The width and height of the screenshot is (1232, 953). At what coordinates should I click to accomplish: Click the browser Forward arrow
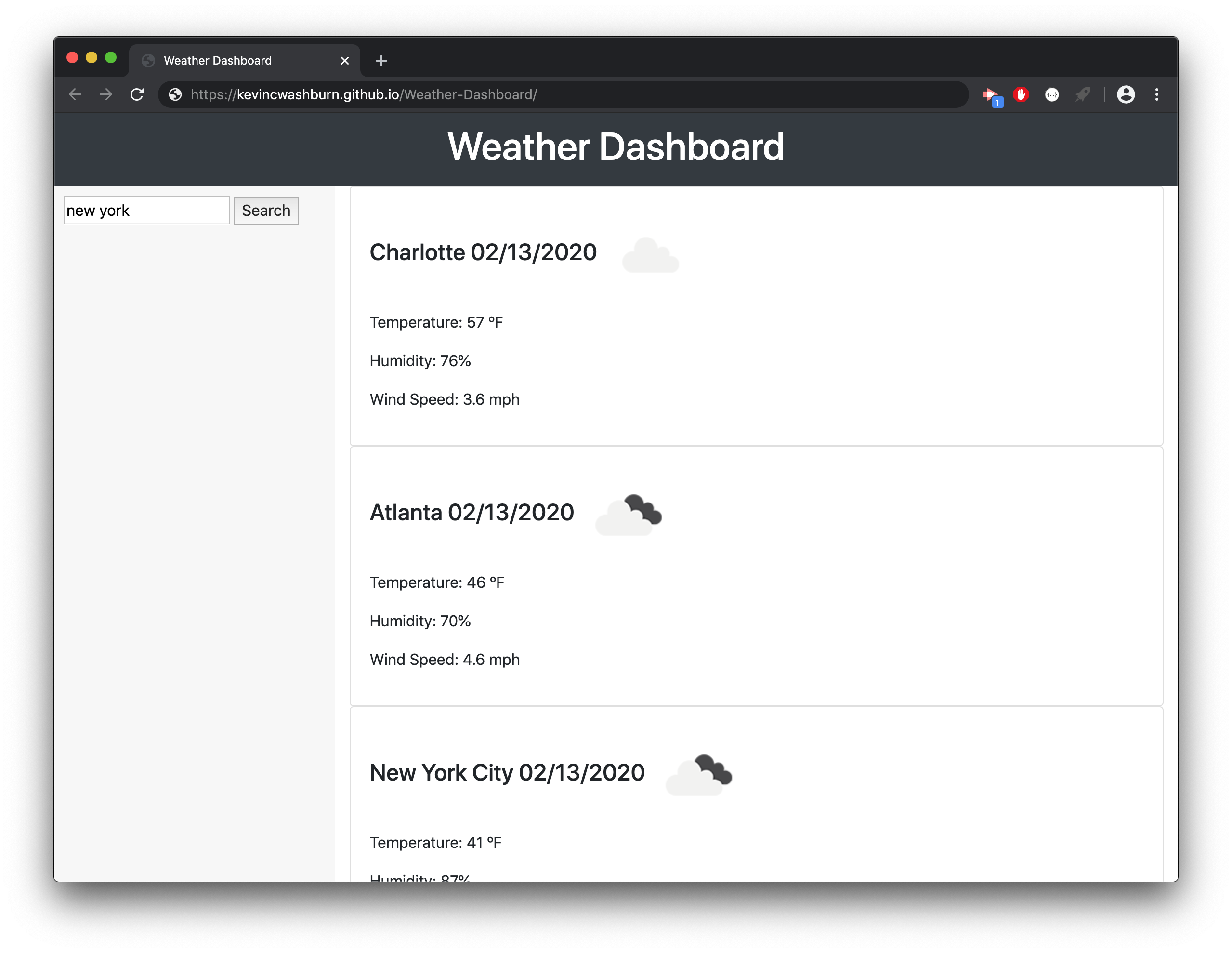pos(106,94)
